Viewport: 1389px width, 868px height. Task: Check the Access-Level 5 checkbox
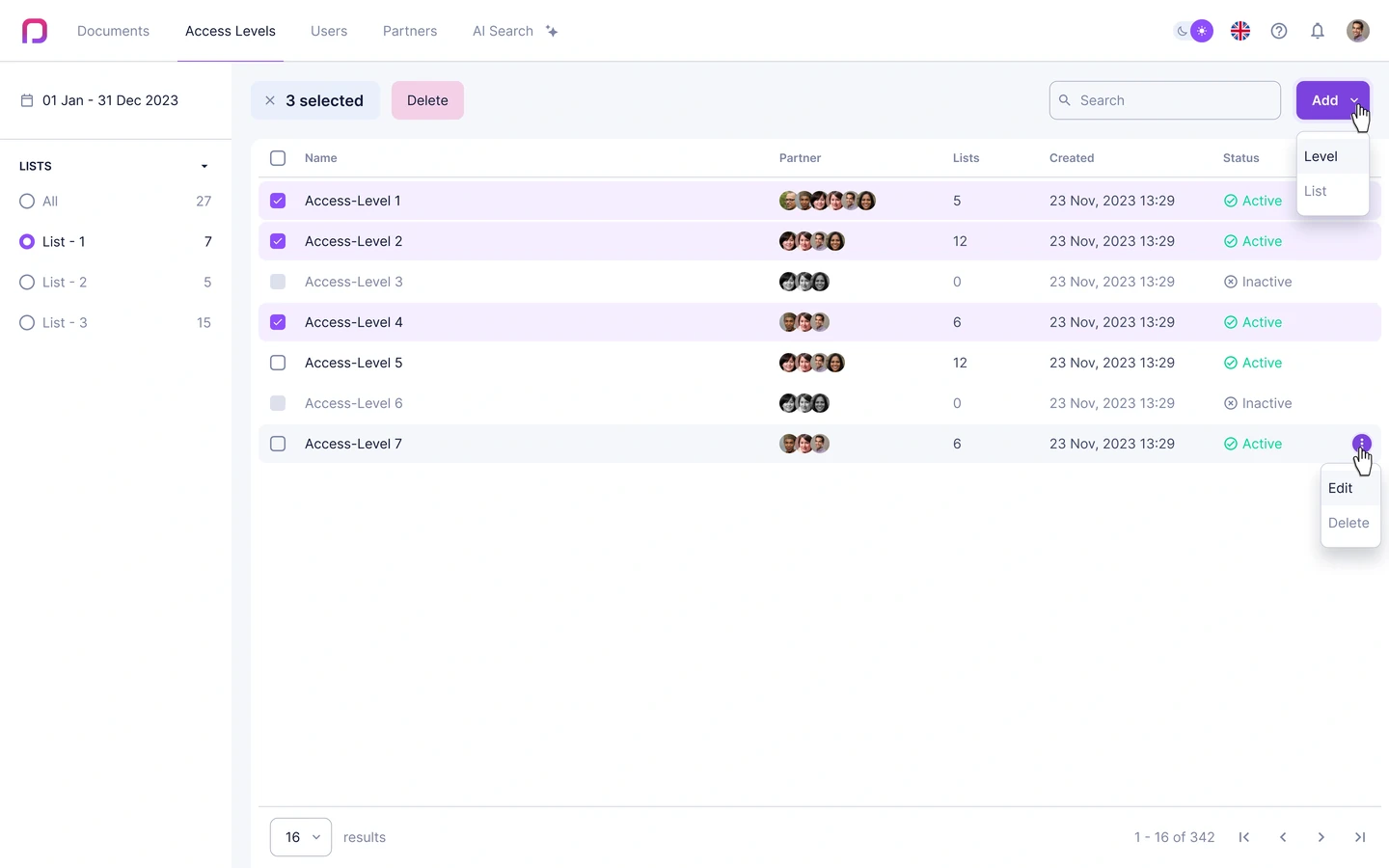click(278, 363)
